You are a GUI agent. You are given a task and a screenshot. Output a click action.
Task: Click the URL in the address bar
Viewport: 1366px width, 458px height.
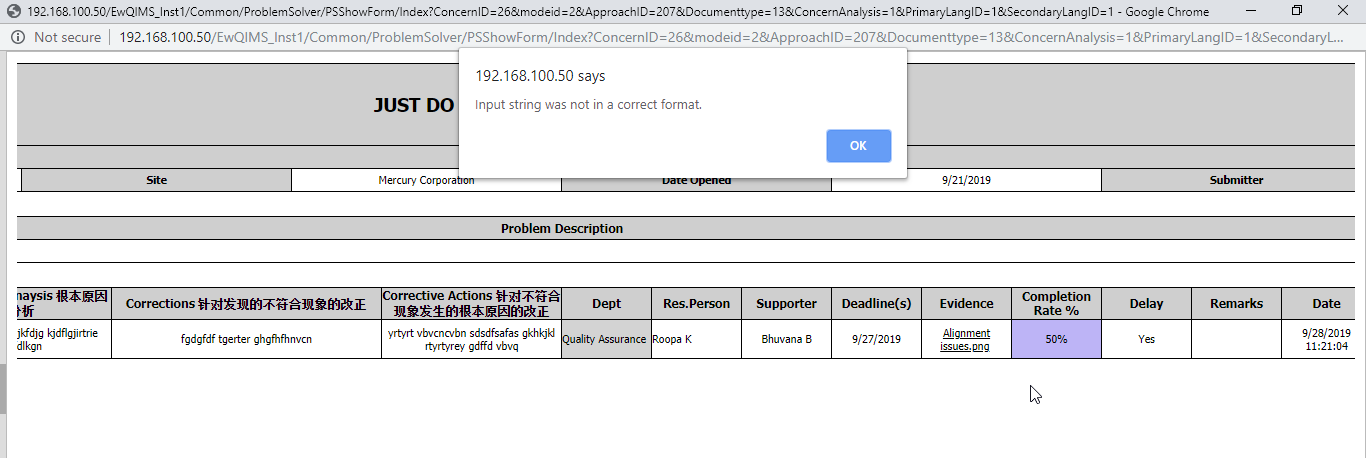(x=730, y=37)
